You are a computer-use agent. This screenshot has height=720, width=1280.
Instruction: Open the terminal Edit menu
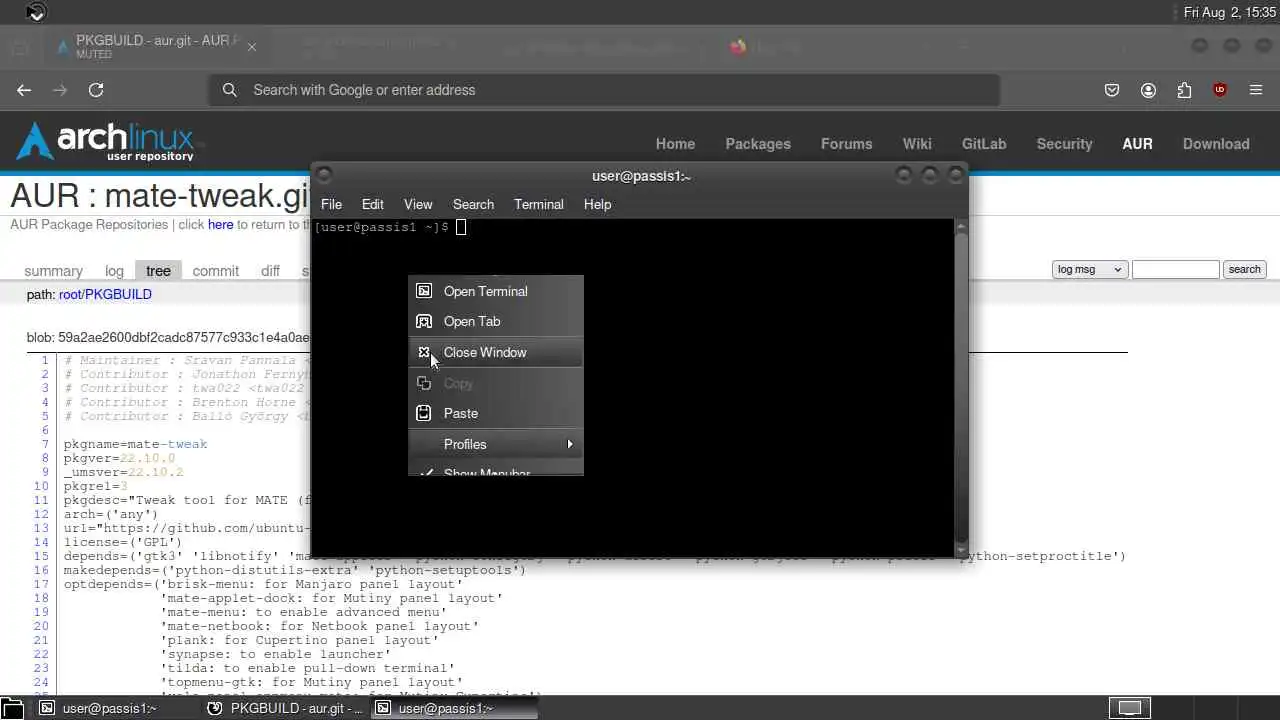pos(373,204)
